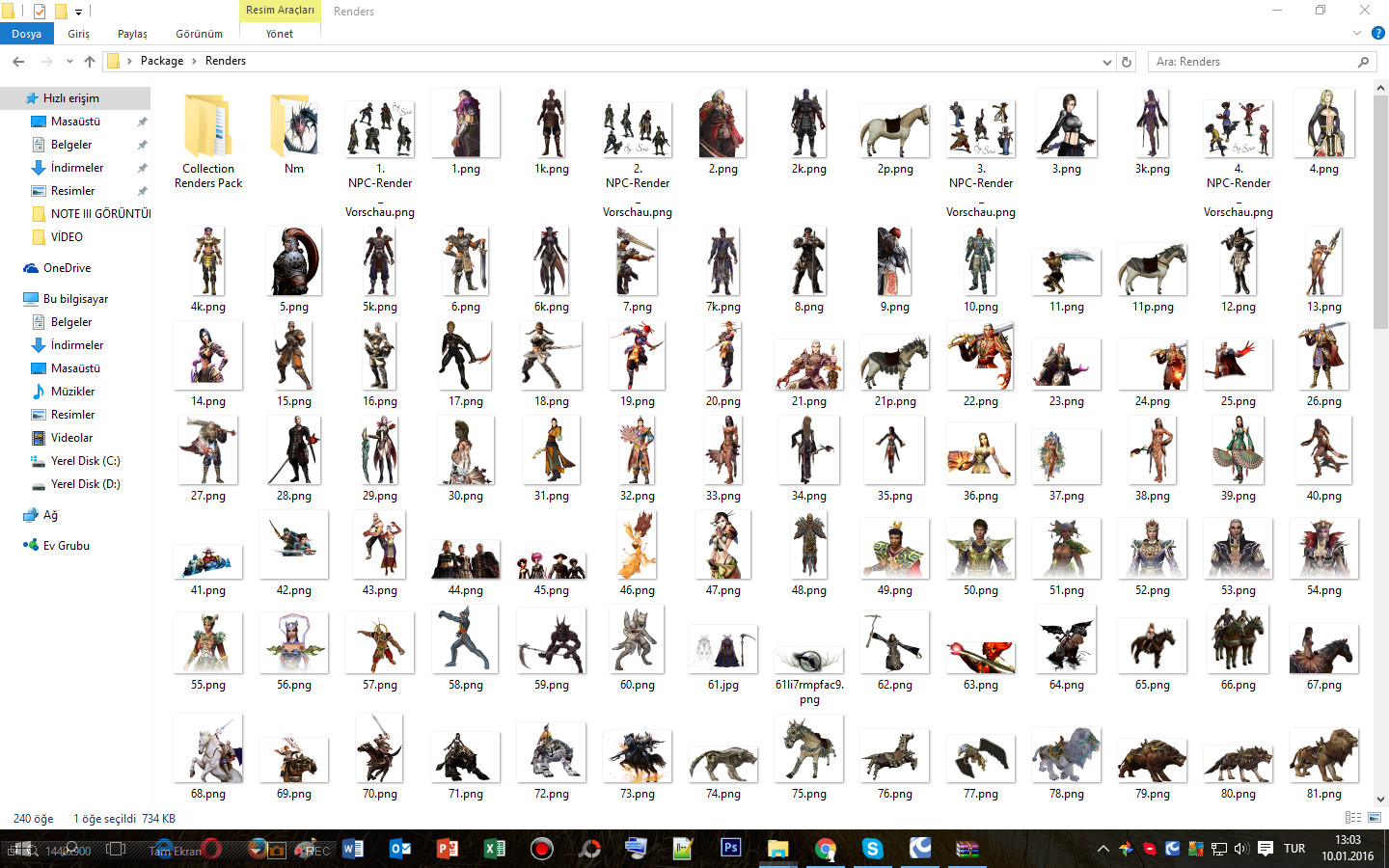Viewport: 1389px width, 868px height.
Task: Click the search magnifier icon
Action: tap(1363, 62)
